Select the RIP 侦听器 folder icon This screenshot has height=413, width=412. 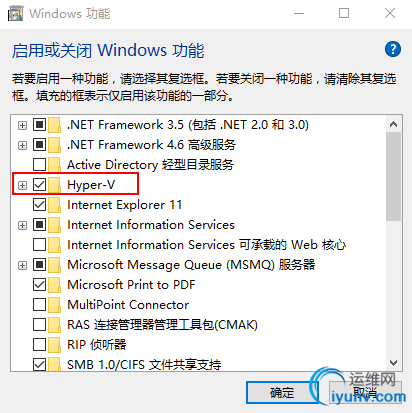tap(55, 345)
